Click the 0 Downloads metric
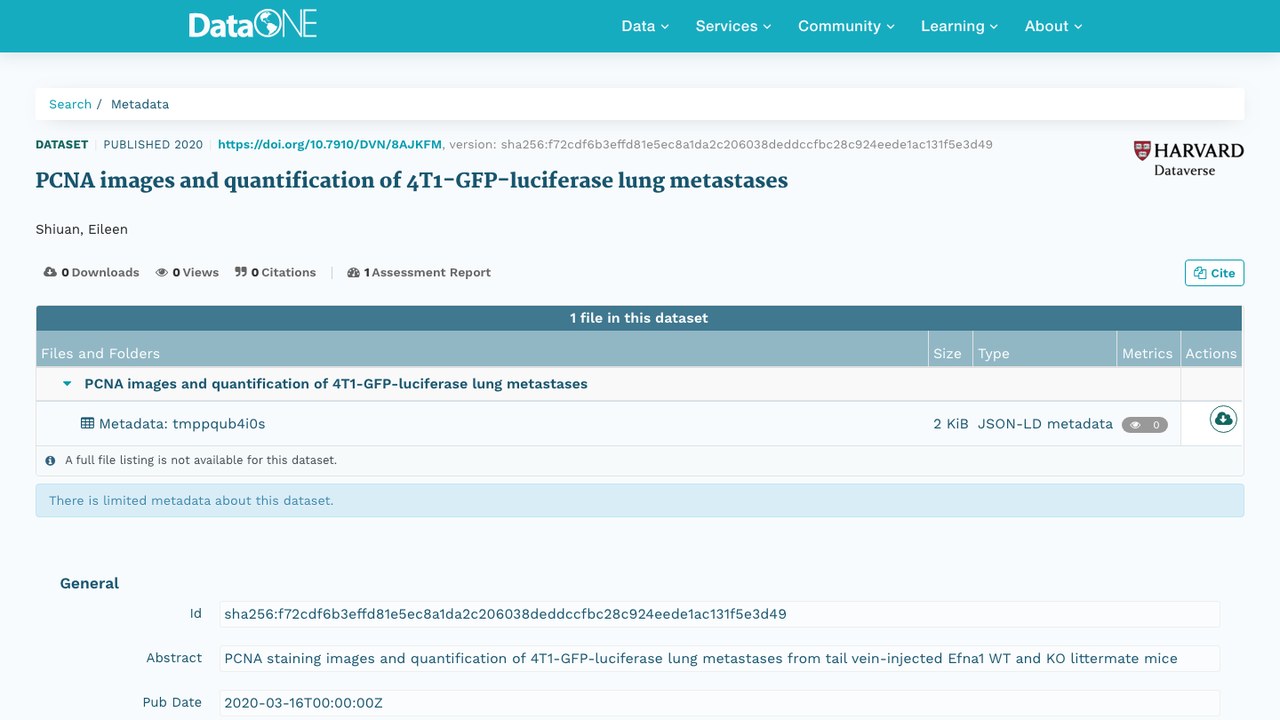This screenshot has height=720, width=1280. pyautogui.click(x=91, y=272)
